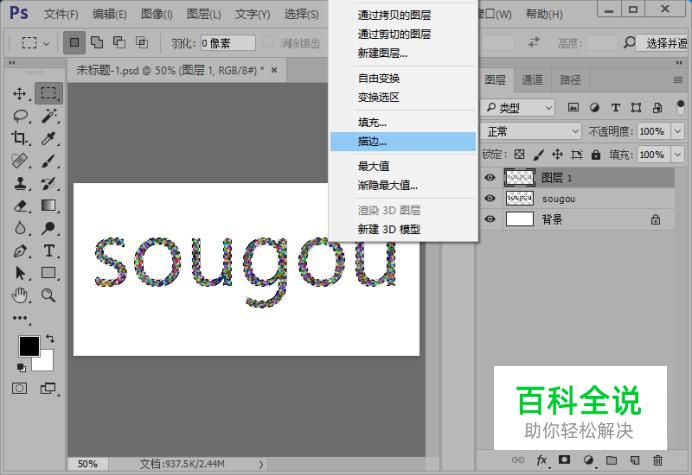Toggle lock transparent pixels
Image resolution: width=692 pixels, height=475 pixels.
point(519,154)
